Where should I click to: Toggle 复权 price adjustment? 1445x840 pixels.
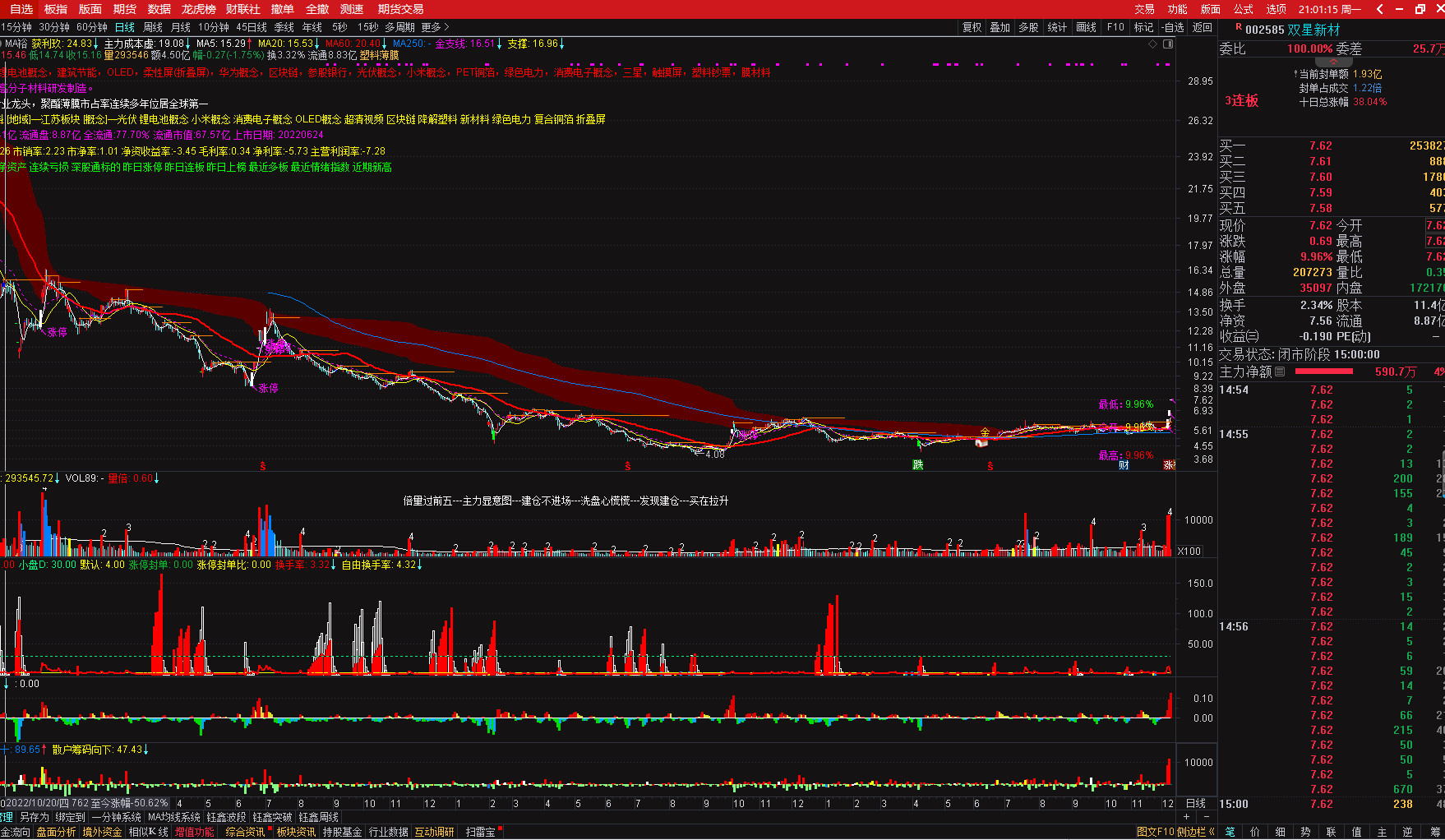pyautogui.click(x=972, y=27)
